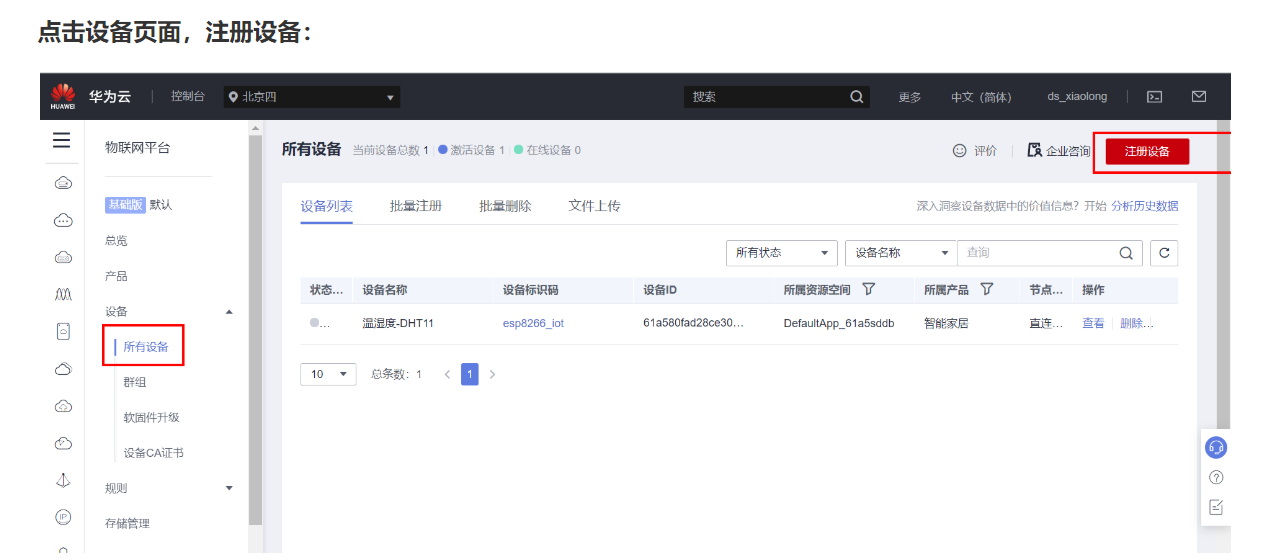Click the help question mark icon
This screenshot has height=560, width=1269.
tap(1216, 478)
